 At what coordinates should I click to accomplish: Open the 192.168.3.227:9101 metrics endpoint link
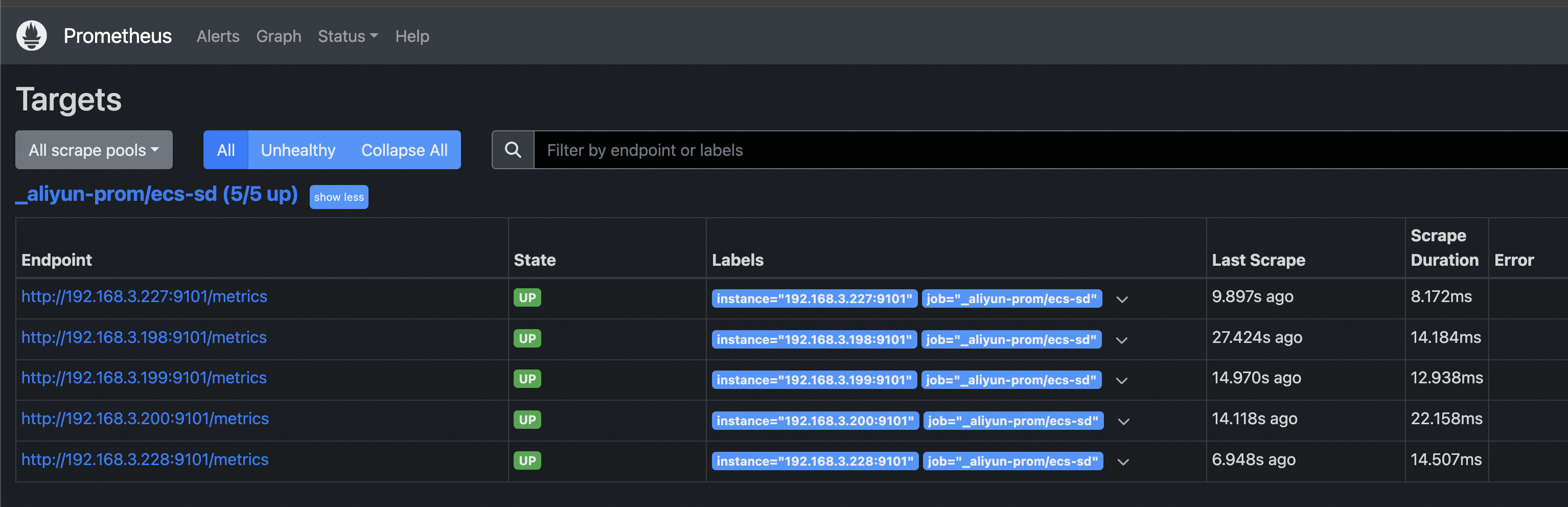[x=144, y=296]
